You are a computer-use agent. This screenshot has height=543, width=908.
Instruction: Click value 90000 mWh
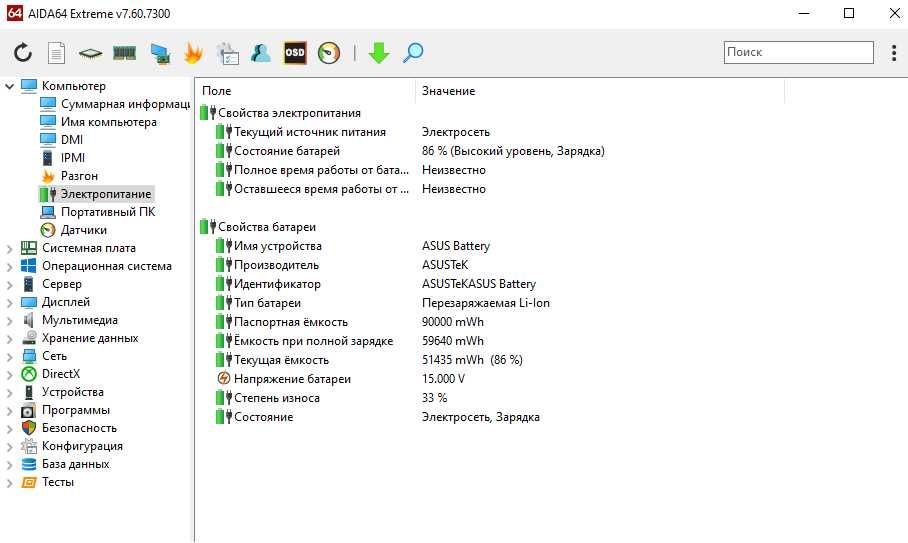(x=453, y=322)
